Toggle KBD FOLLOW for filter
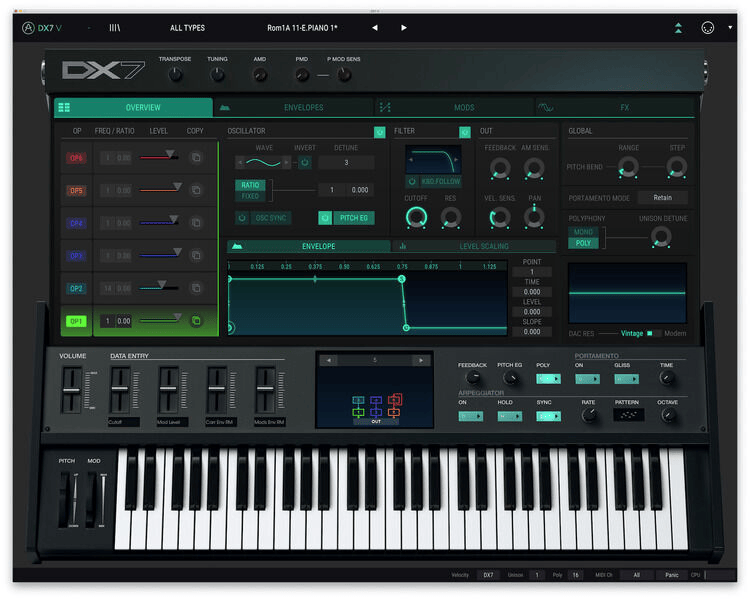Viewport: 750px width, 599px height. tap(412, 181)
